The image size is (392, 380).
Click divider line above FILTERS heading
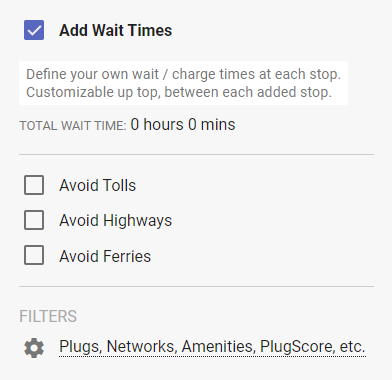[x=196, y=286]
